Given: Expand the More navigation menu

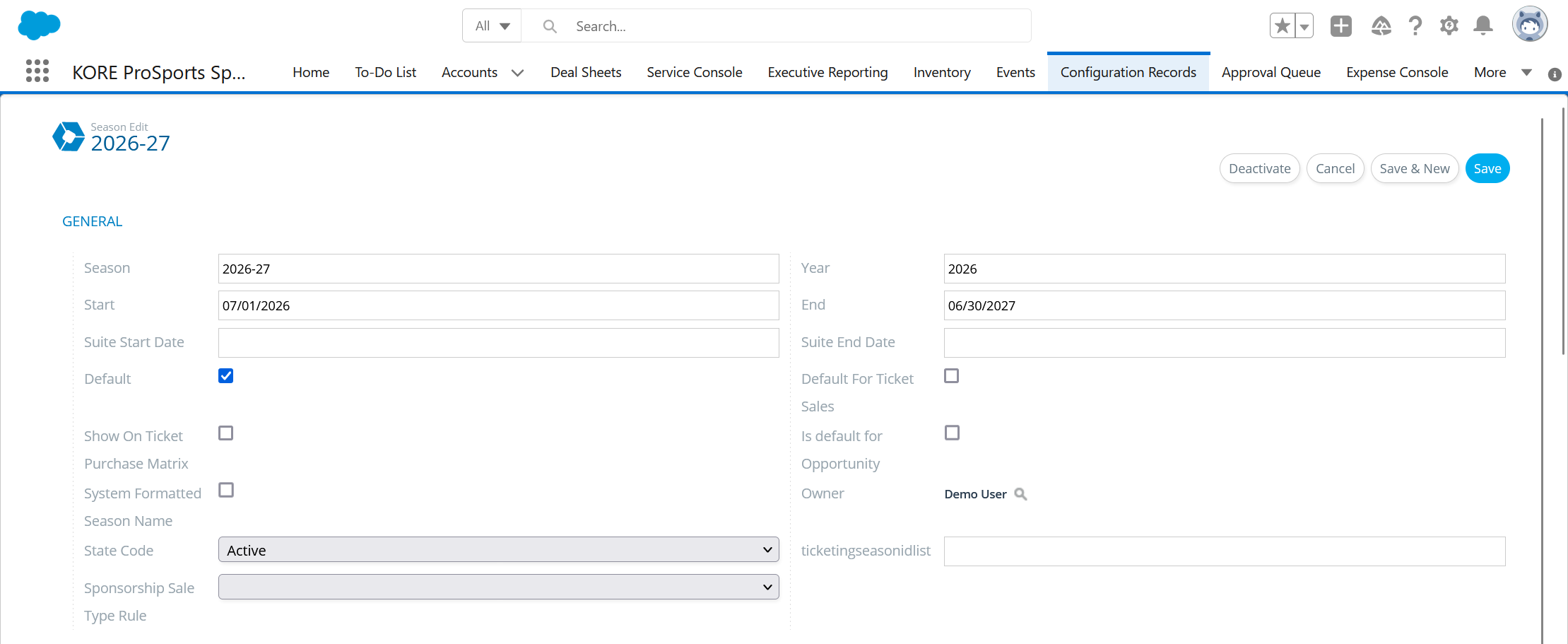Looking at the screenshot, I should pyautogui.click(x=1502, y=72).
